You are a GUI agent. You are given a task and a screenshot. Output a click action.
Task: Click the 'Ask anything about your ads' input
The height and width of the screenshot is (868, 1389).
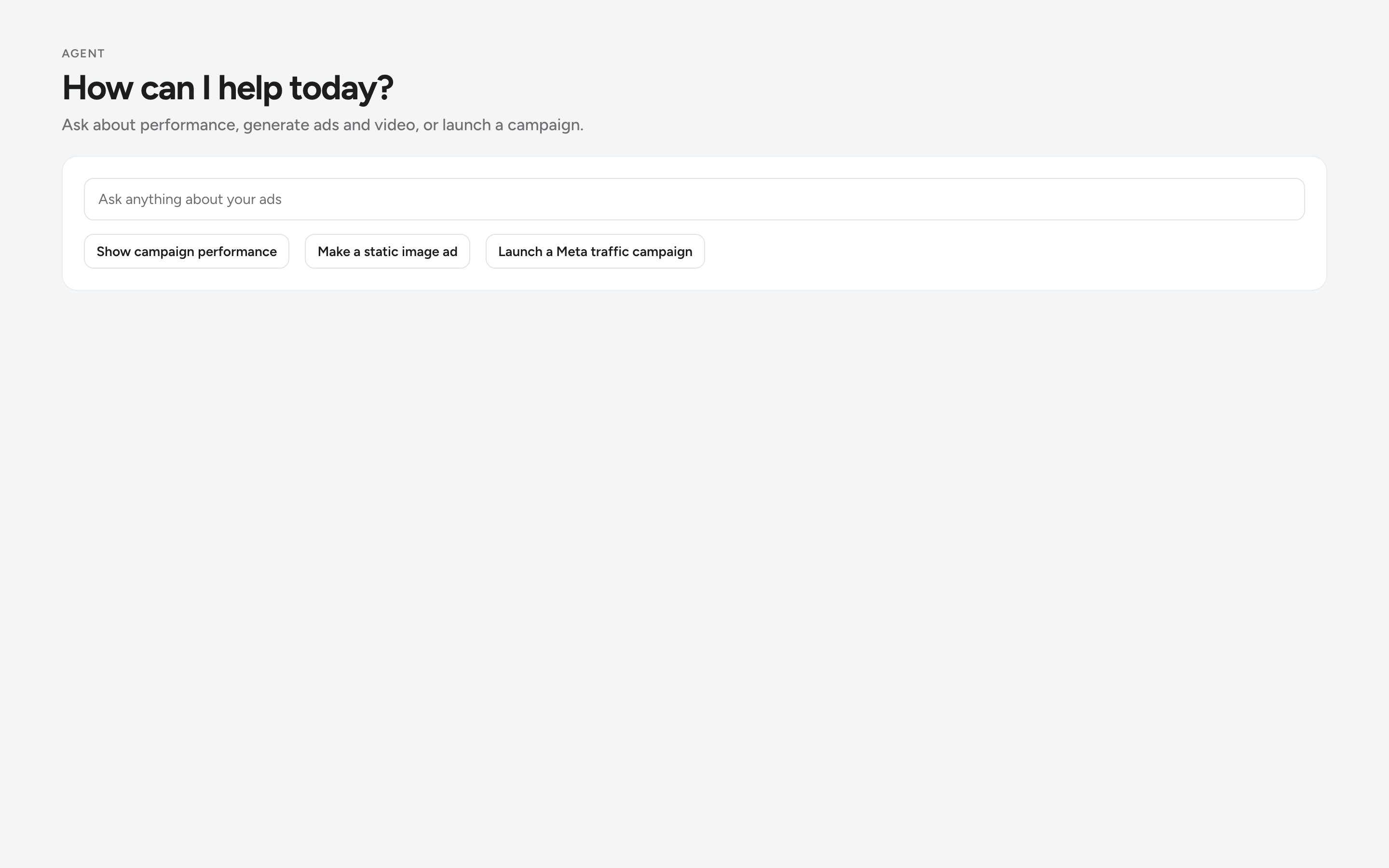pos(694,199)
